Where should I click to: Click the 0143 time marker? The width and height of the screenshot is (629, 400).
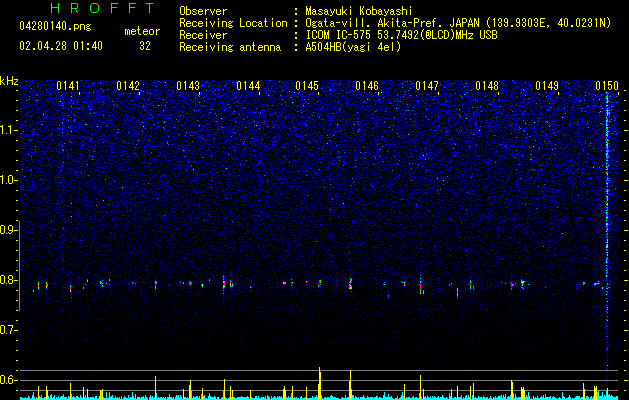click(188, 86)
